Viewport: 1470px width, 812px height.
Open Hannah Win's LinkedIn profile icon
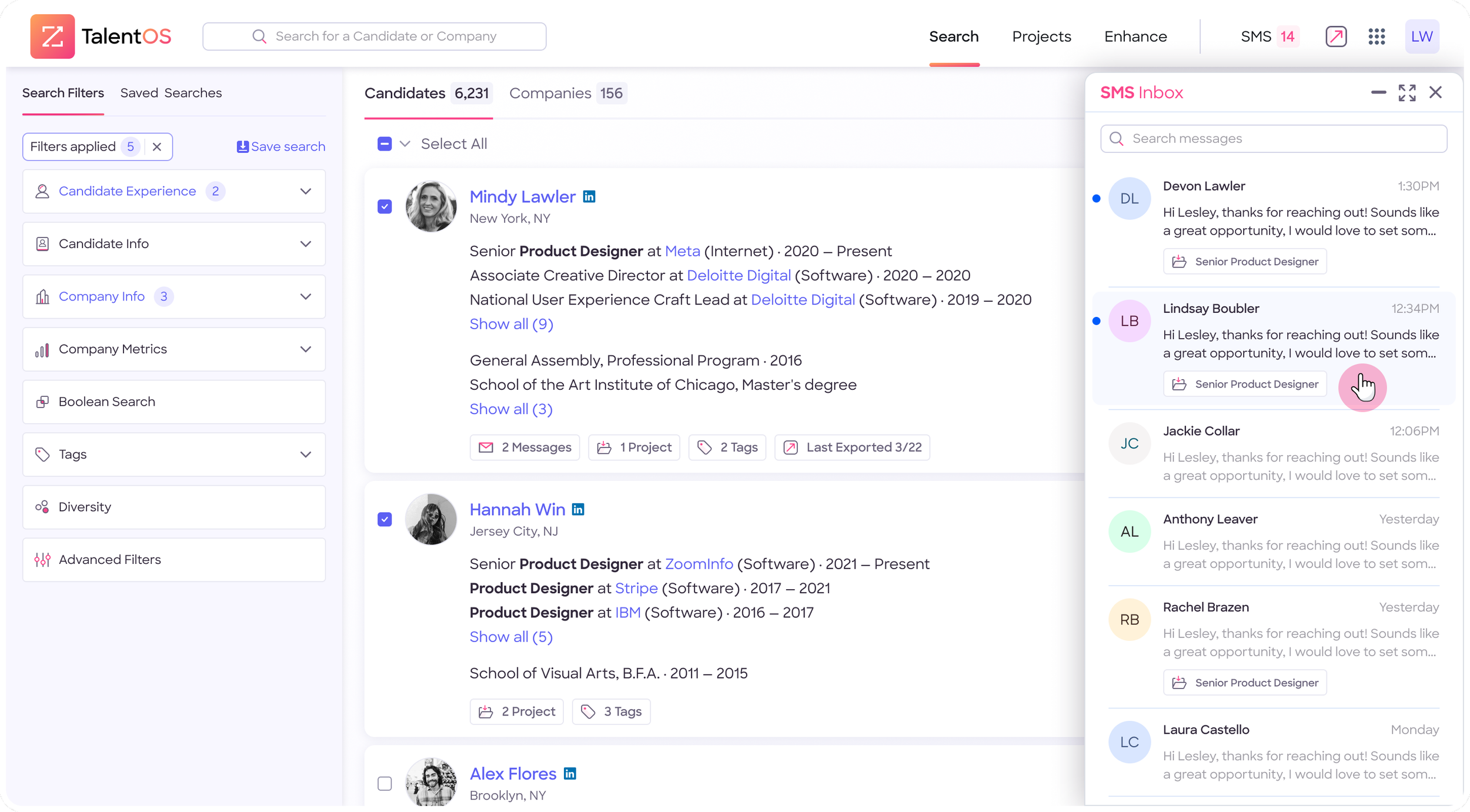(578, 510)
